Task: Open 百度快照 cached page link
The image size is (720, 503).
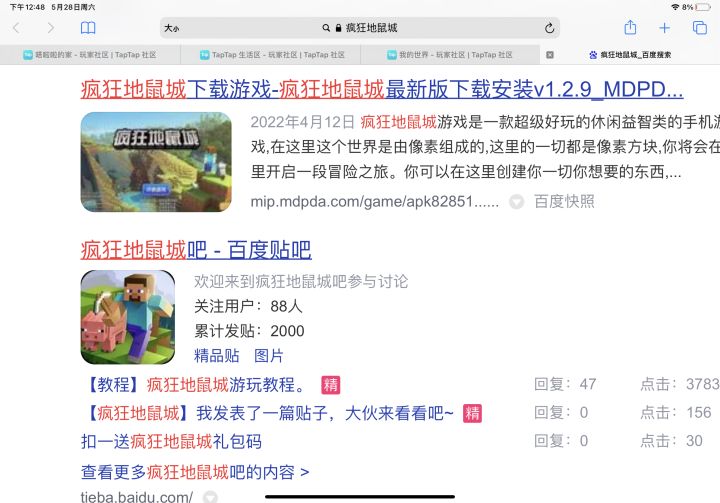Action: coord(564,202)
